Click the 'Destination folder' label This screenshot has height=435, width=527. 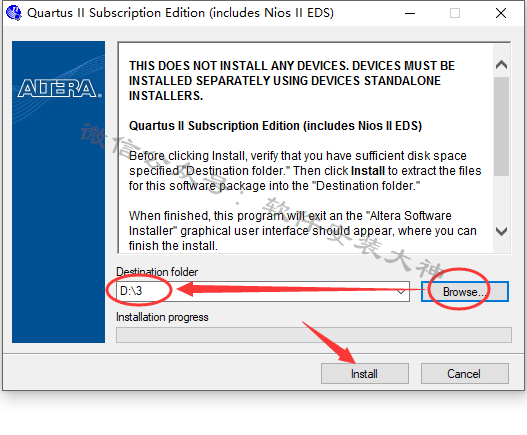(157, 272)
